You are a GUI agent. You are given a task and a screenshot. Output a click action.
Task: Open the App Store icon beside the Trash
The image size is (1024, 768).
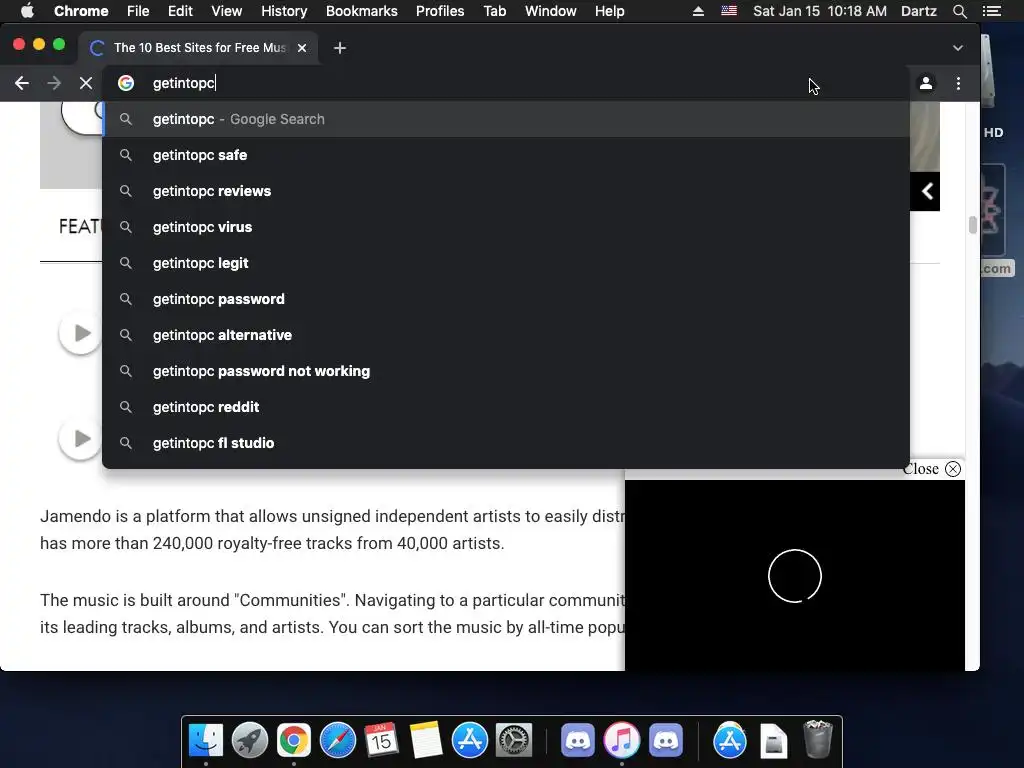coord(729,741)
